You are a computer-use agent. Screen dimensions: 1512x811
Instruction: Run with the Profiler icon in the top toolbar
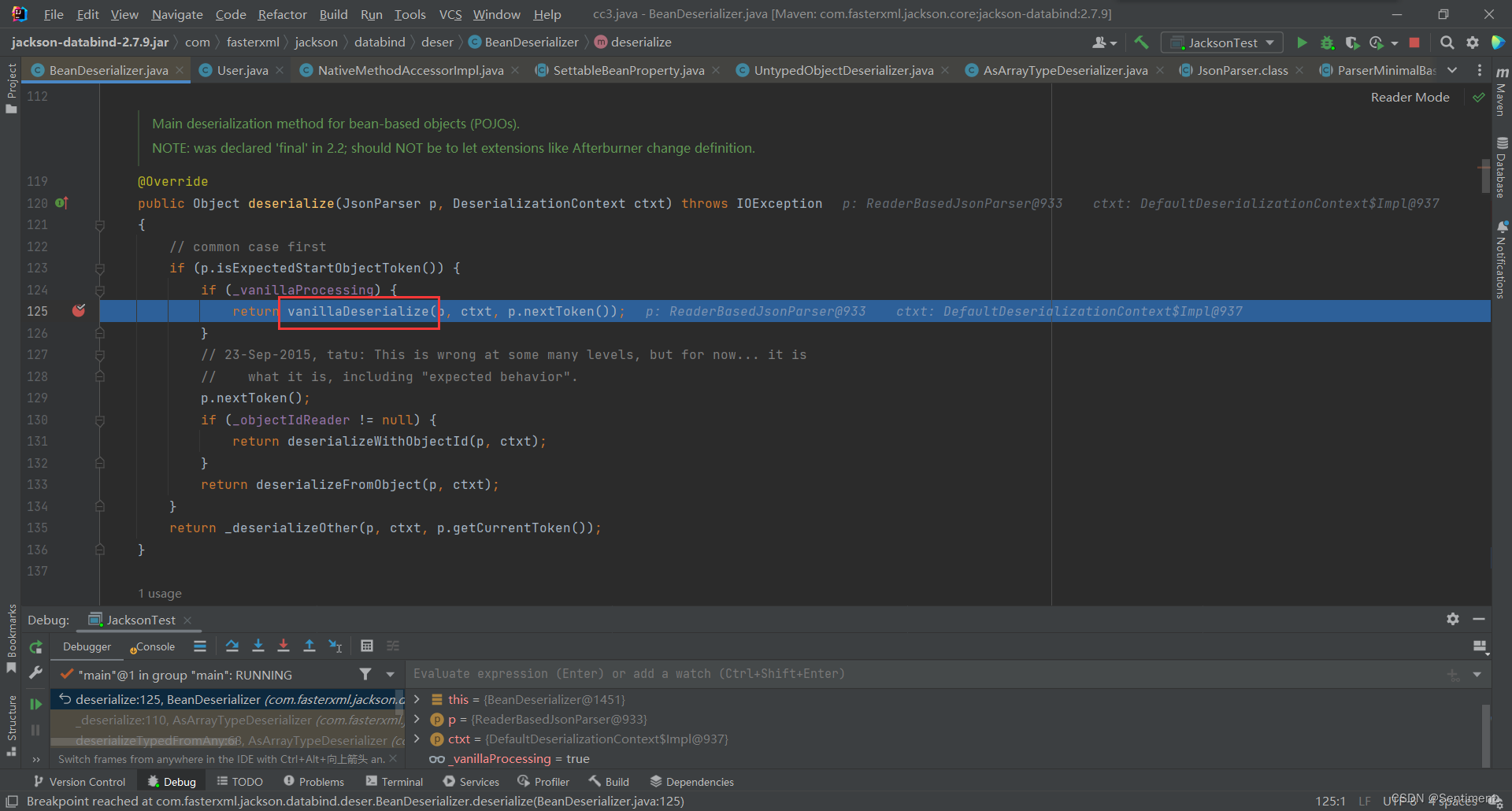coord(1377,43)
